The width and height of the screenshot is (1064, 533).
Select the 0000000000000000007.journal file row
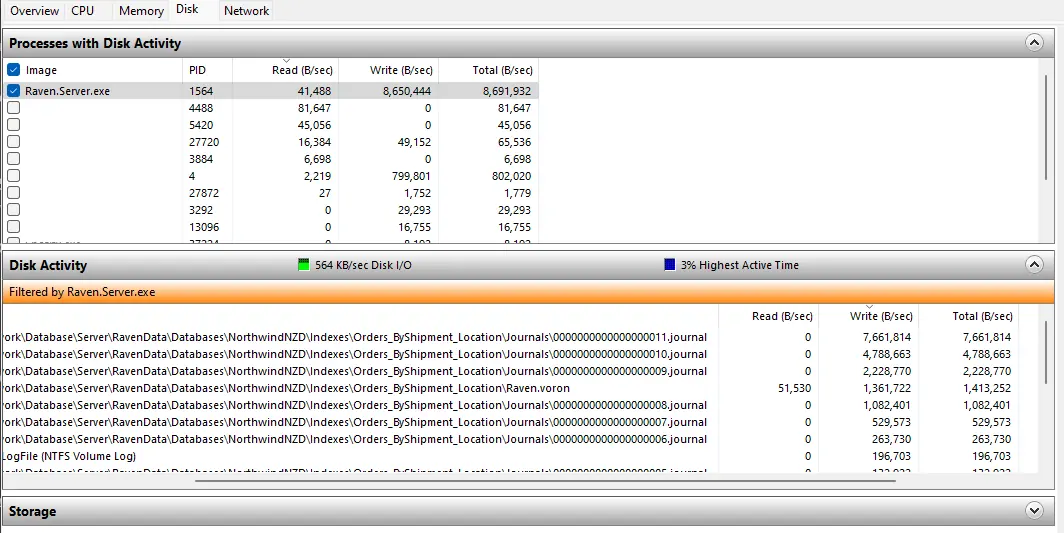pos(510,422)
